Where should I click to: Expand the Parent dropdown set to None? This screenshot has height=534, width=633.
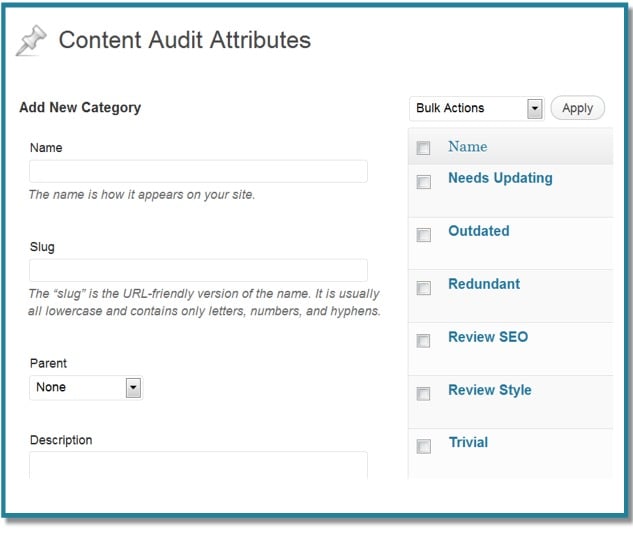[x=86, y=387]
